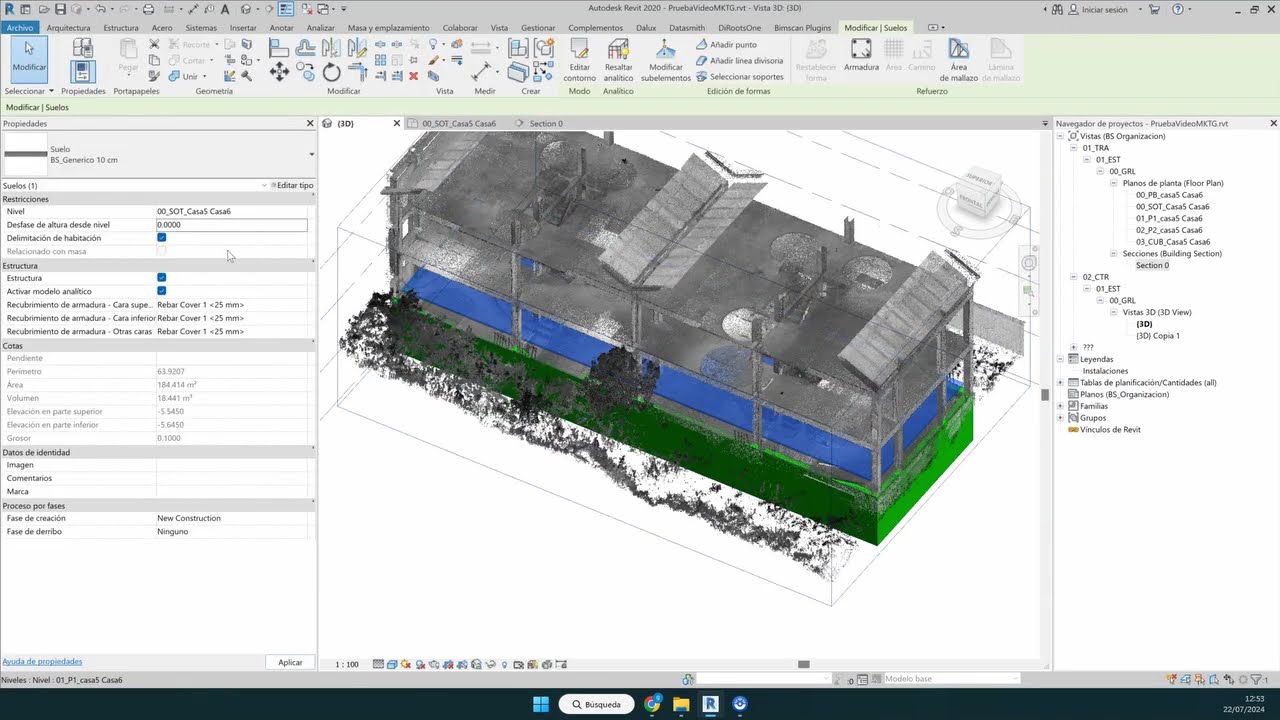Image resolution: width=1280 pixels, height=720 pixels.
Task: Switch to the Section 0 view tab
Action: tap(546, 124)
